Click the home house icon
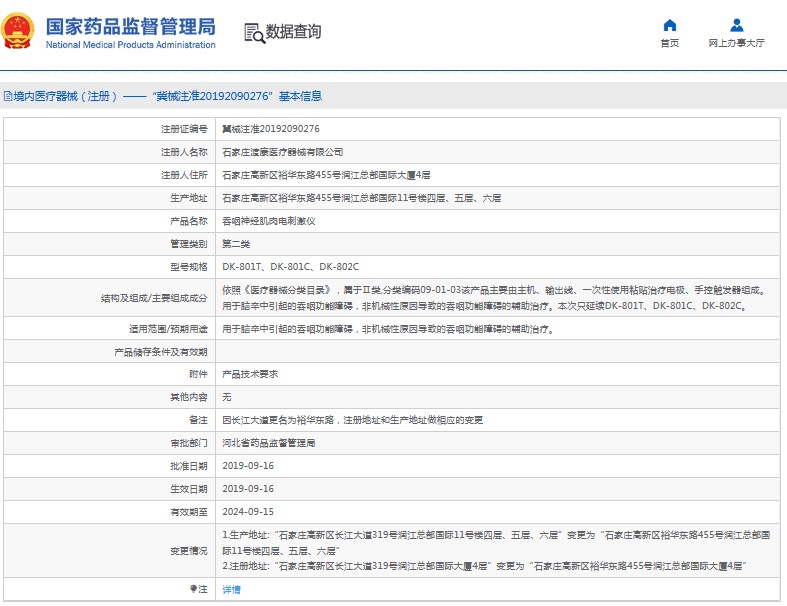The height and width of the screenshot is (606, 787). 670,25
